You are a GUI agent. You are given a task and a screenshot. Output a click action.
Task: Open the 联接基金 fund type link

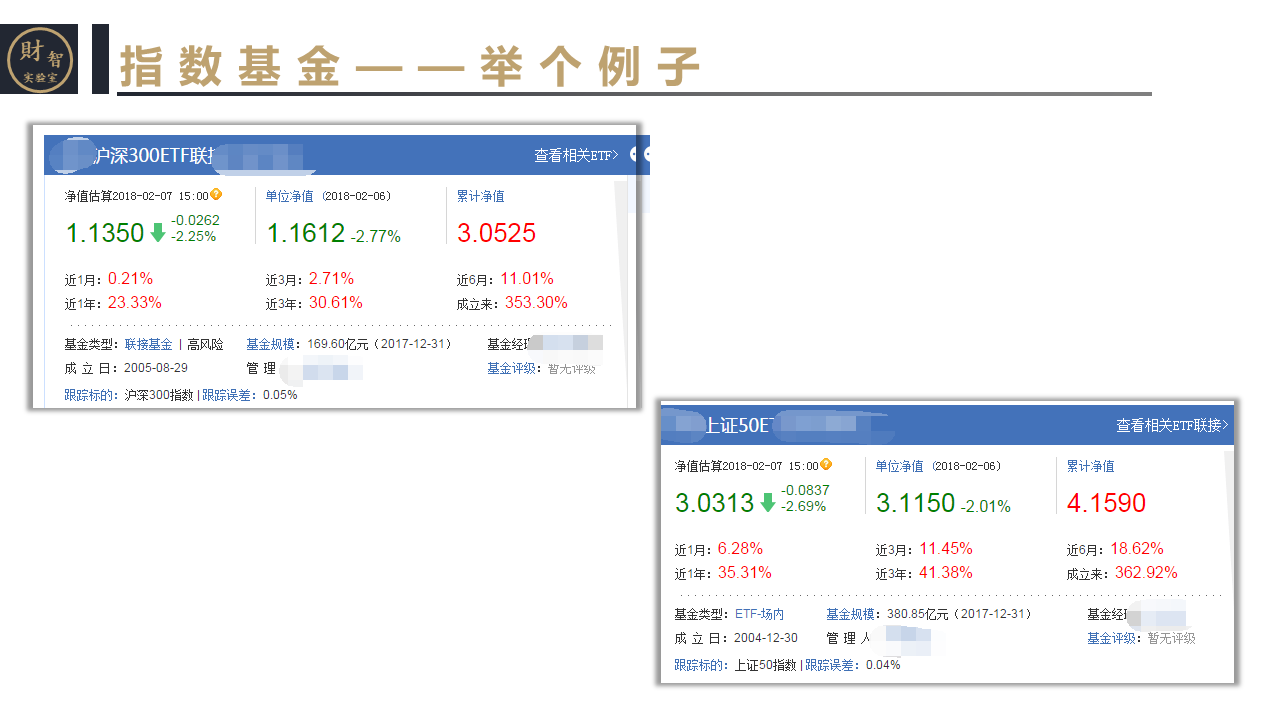(148, 344)
